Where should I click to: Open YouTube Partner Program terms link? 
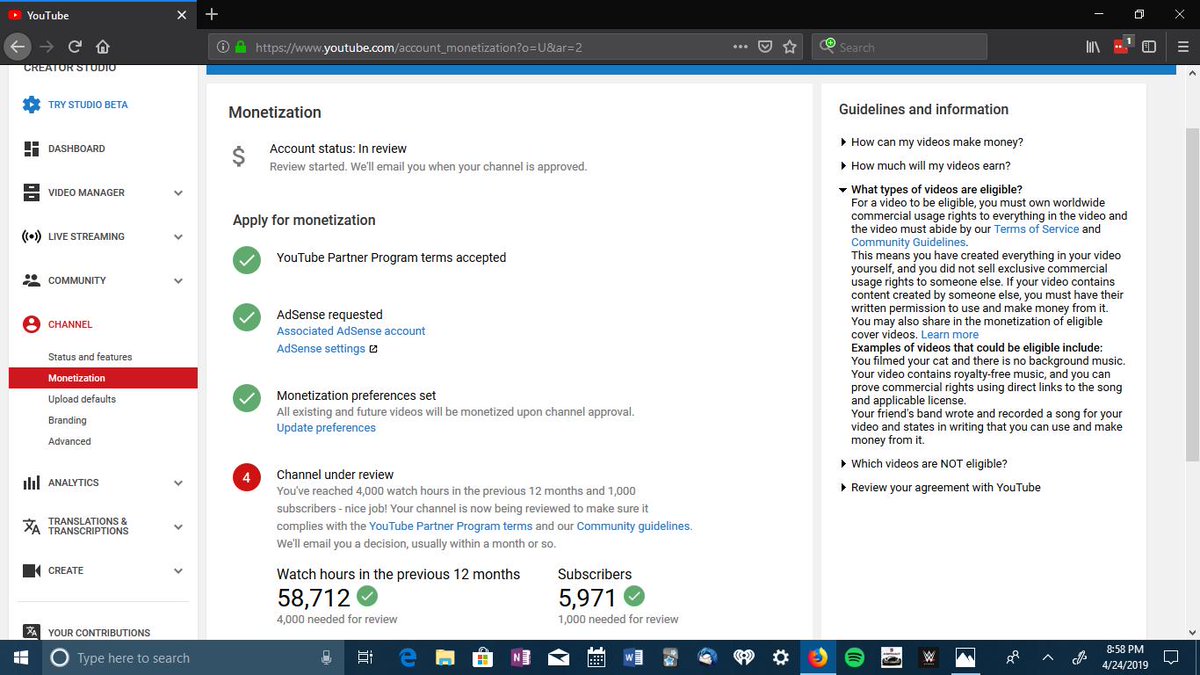pyautogui.click(x=451, y=526)
